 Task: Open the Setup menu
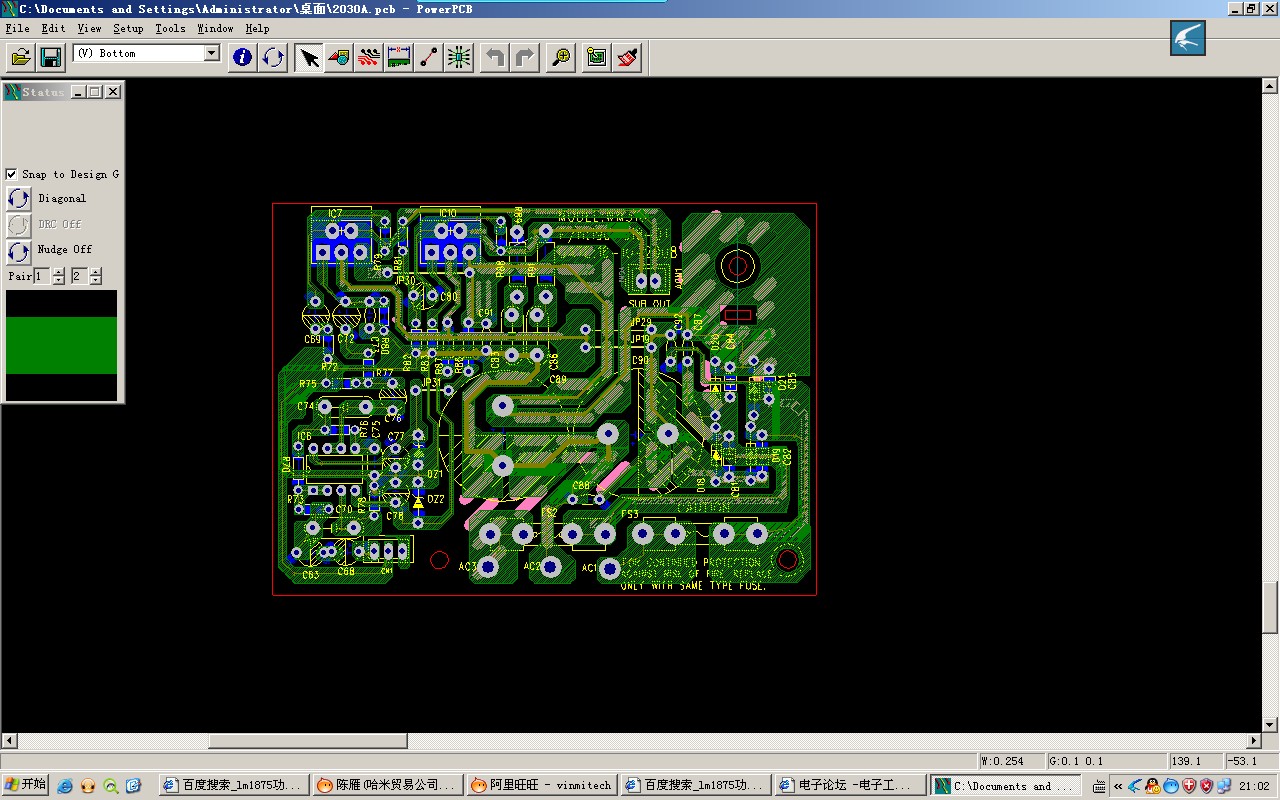(128, 28)
